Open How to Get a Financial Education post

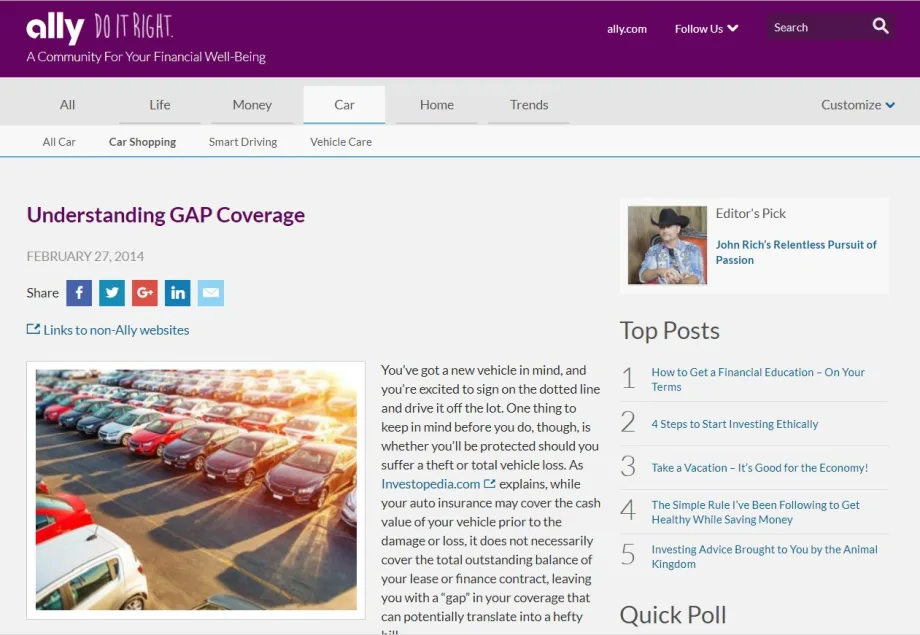pos(757,380)
